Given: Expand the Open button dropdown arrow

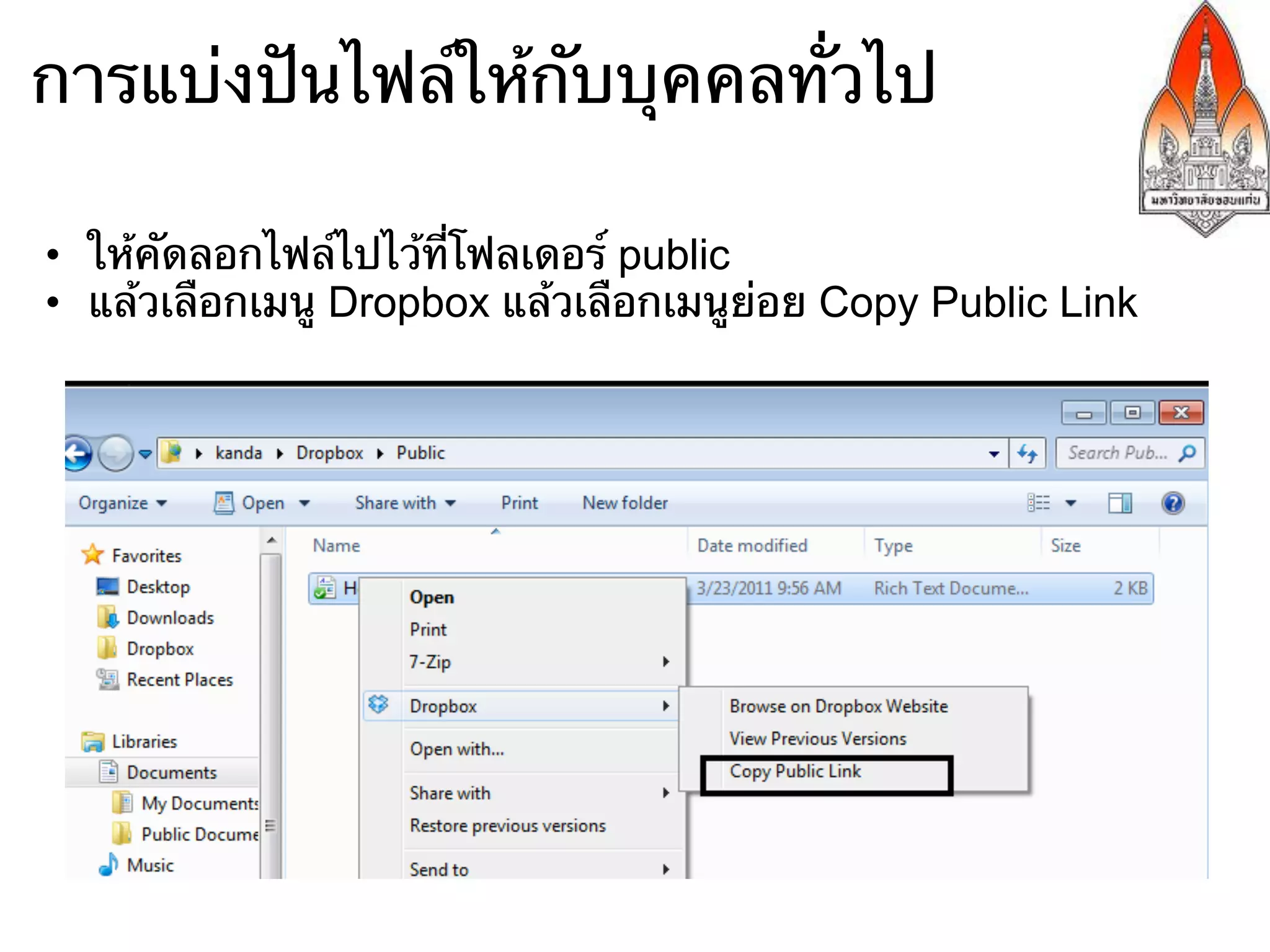Looking at the screenshot, I should [304, 503].
